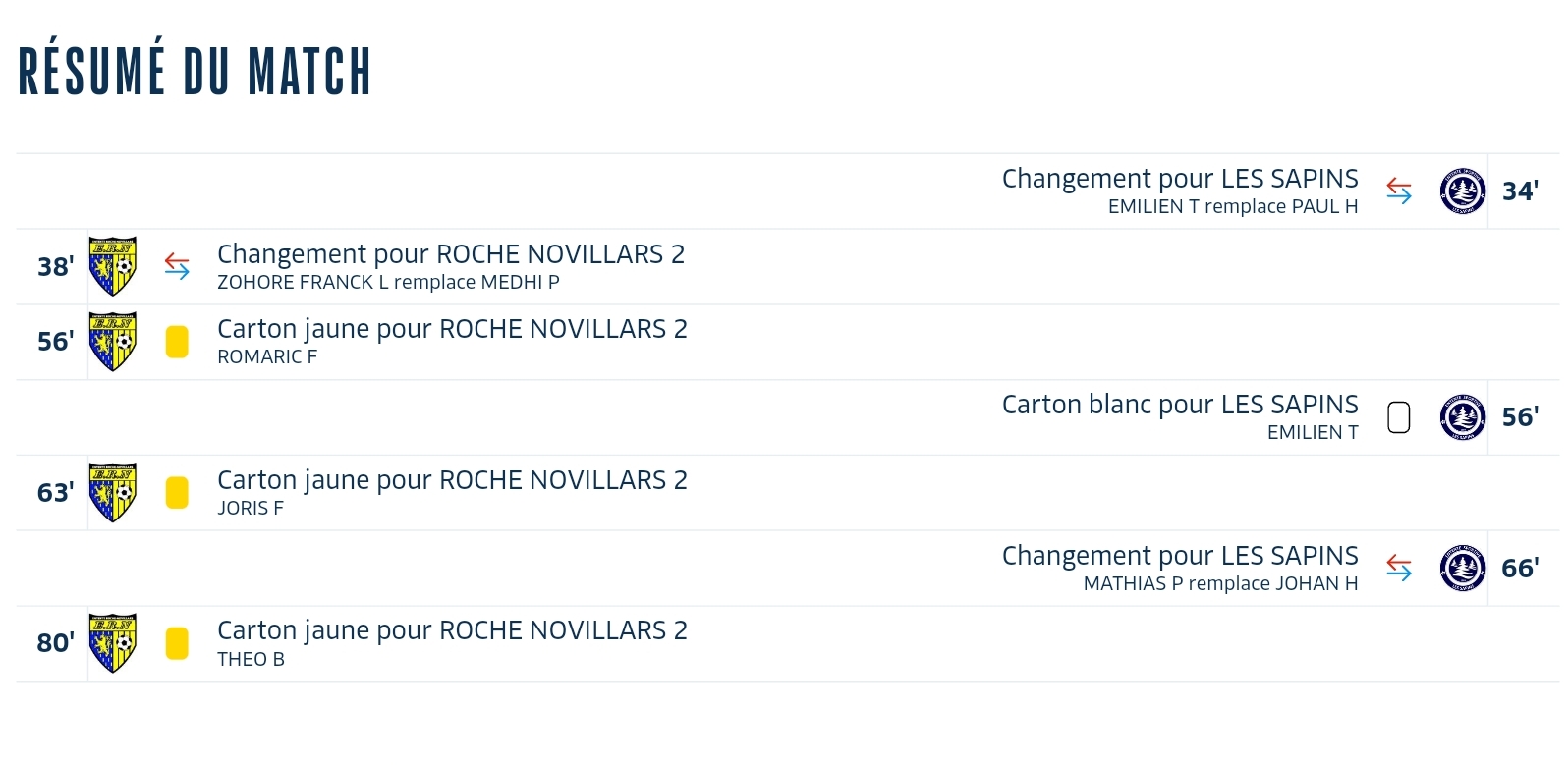The height and width of the screenshot is (765, 1568).
Task: Click the Roche Novillars crest at 80'
Action: [113, 643]
